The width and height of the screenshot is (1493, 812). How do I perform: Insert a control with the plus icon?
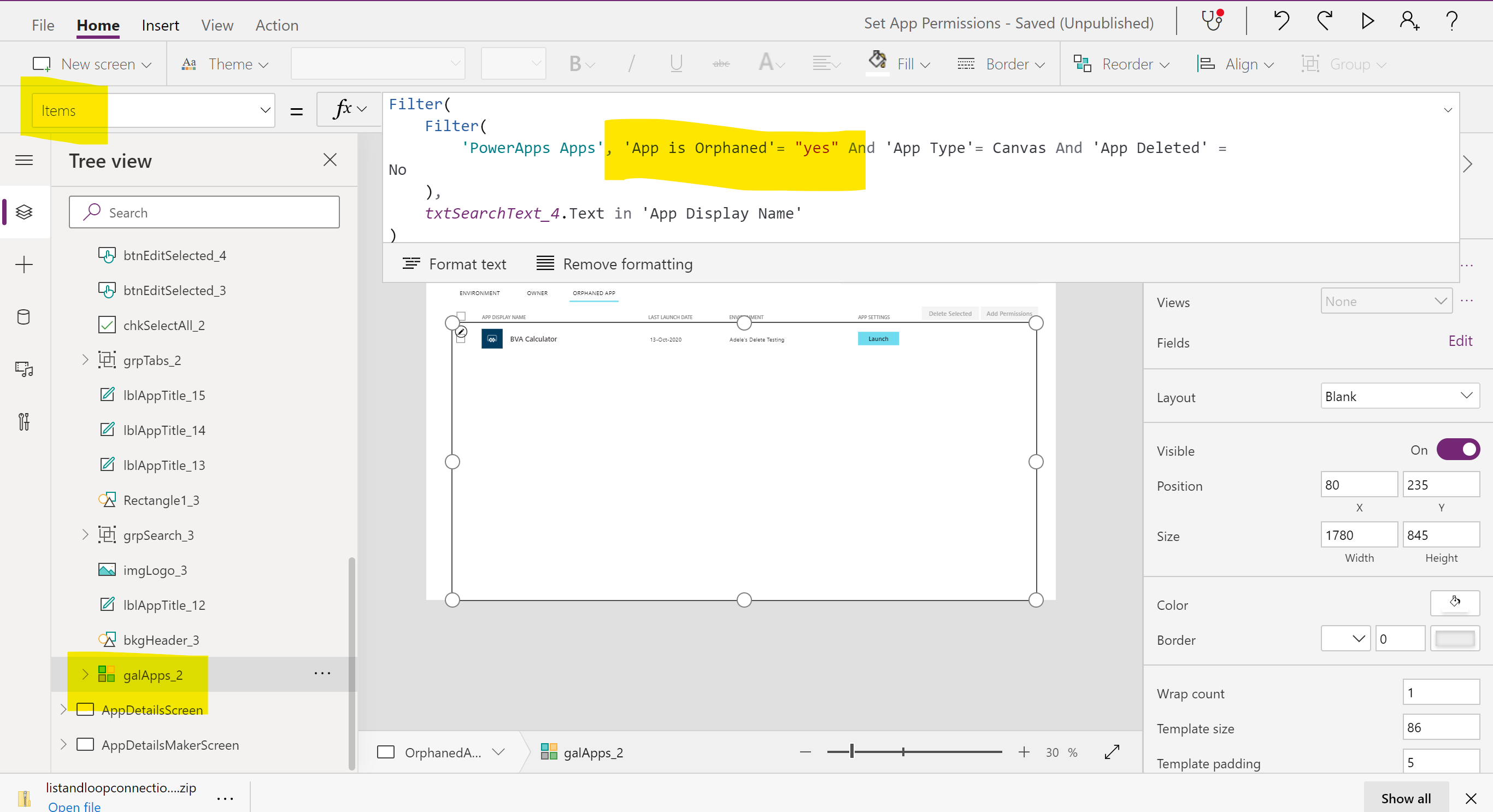[23, 265]
